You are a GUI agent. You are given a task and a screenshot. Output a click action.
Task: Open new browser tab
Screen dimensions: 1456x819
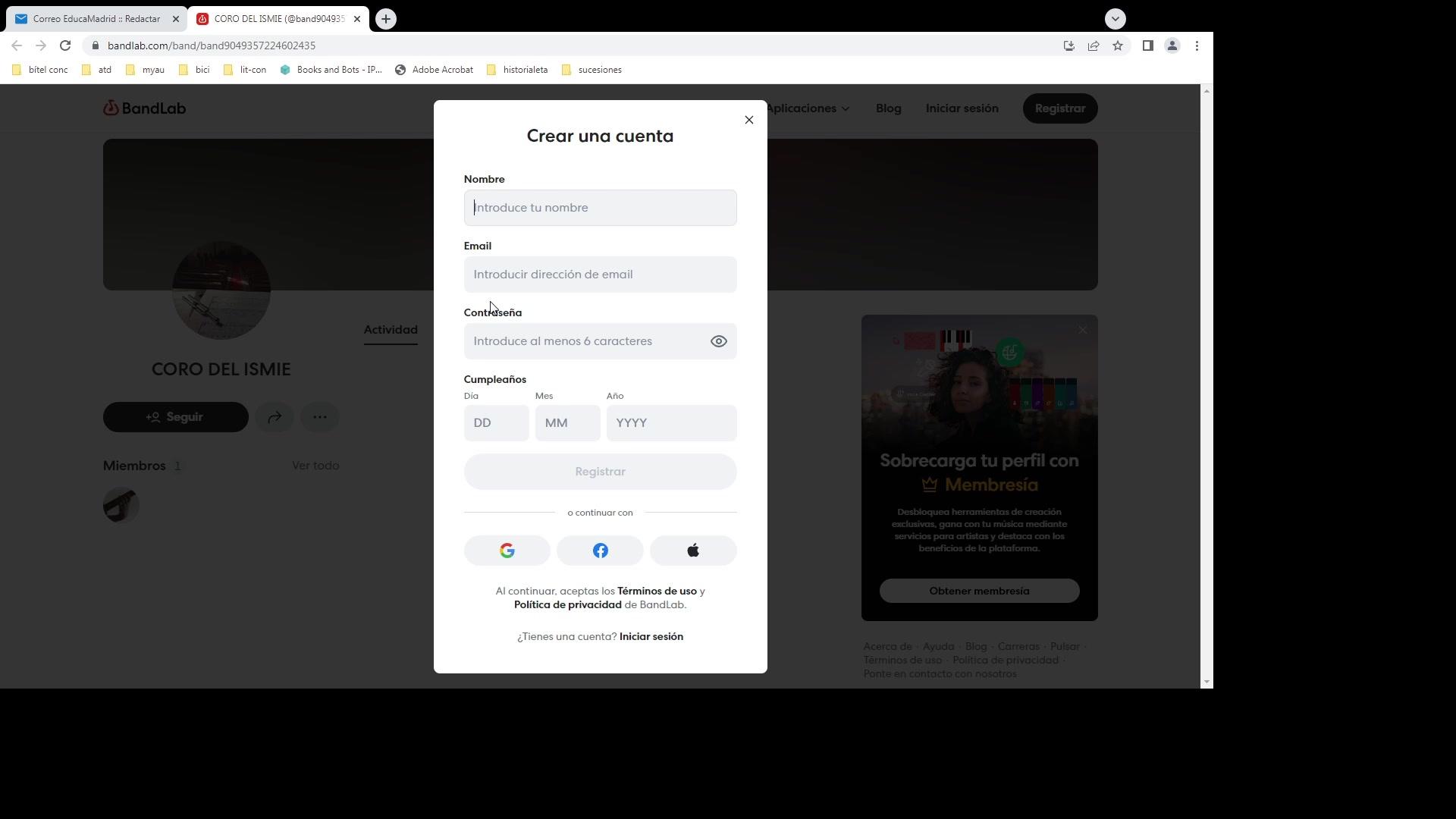pos(385,19)
